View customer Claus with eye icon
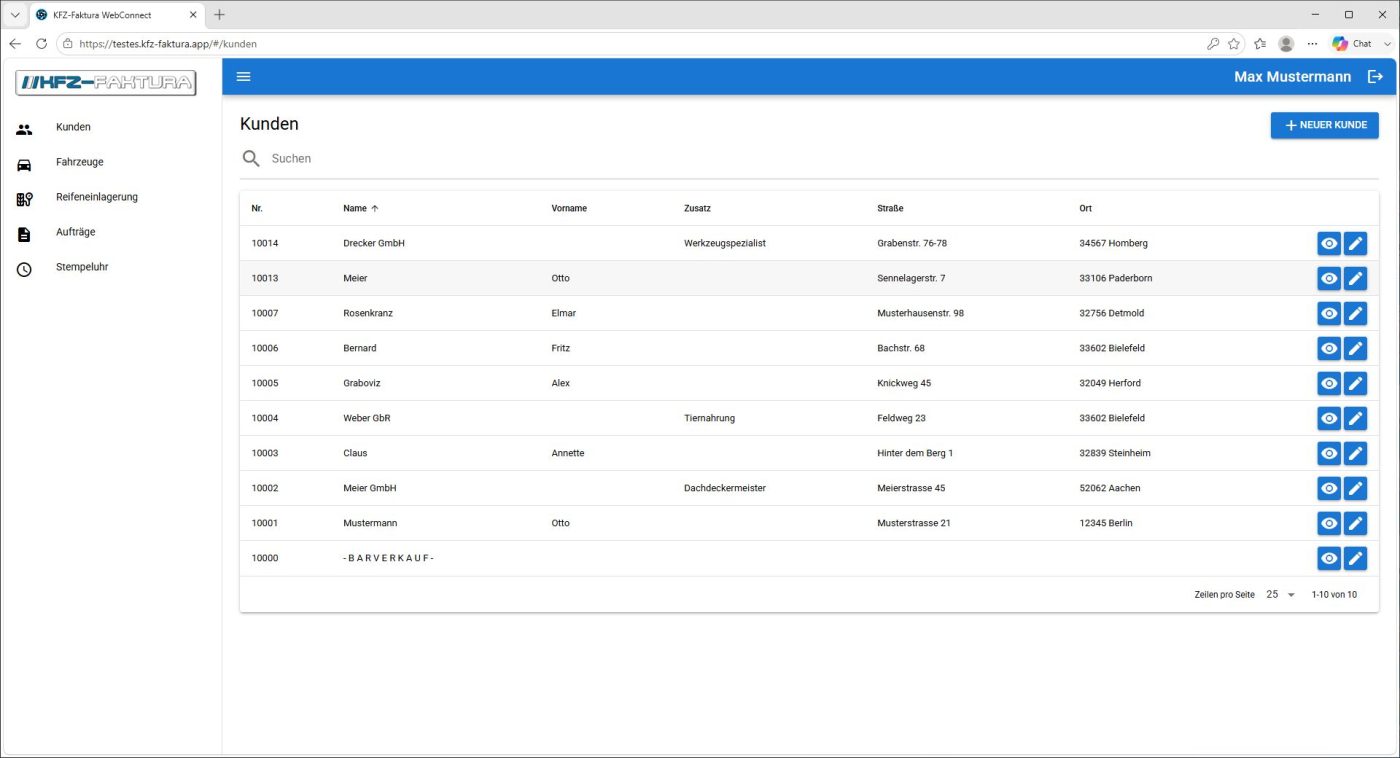 point(1329,453)
